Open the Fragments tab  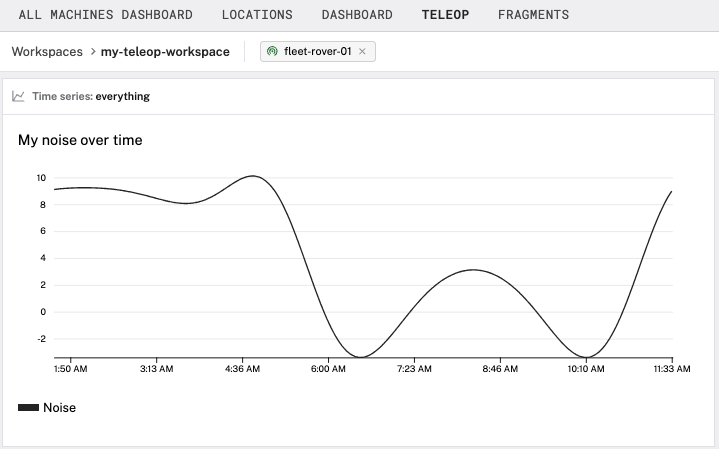(533, 15)
